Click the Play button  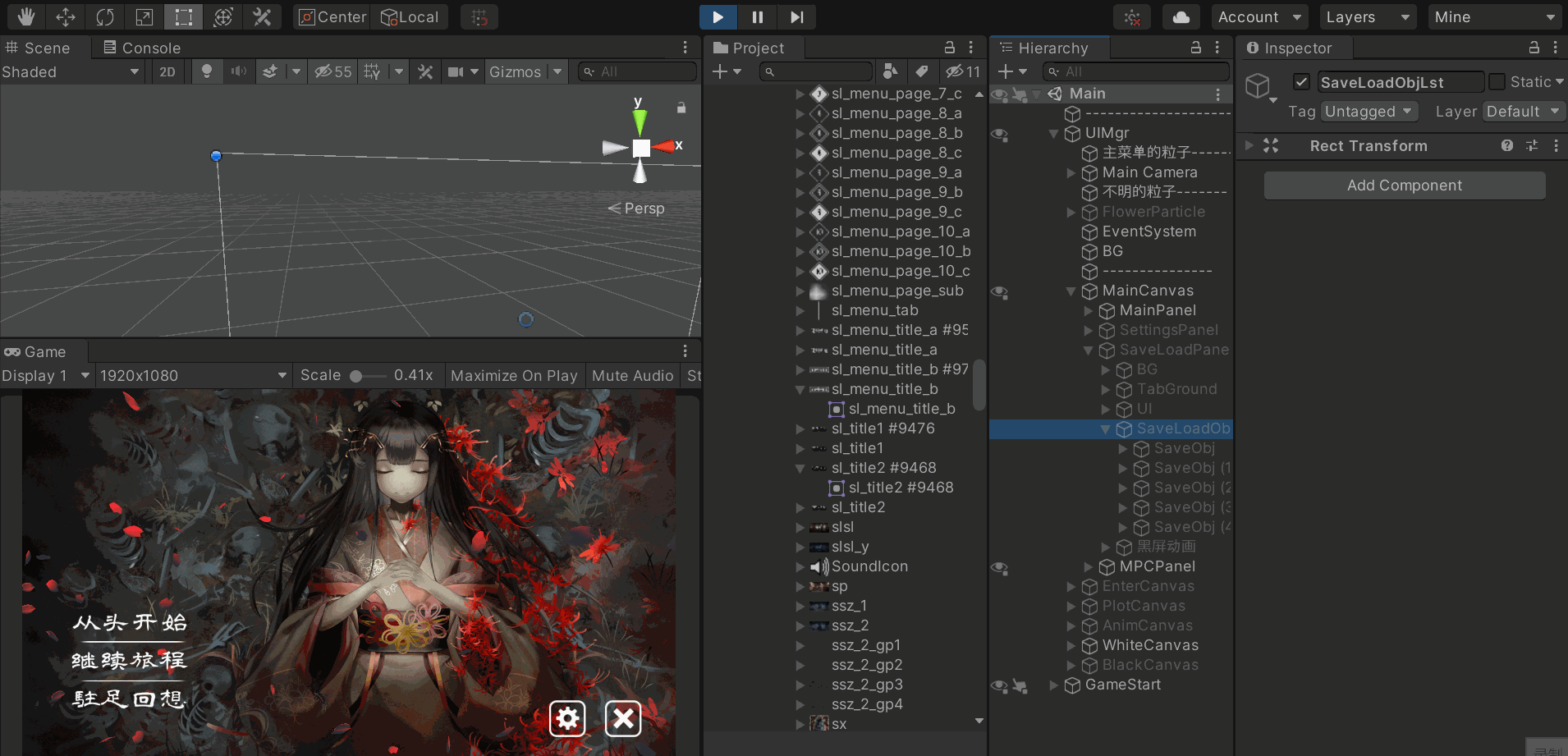(x=718, y=16)
